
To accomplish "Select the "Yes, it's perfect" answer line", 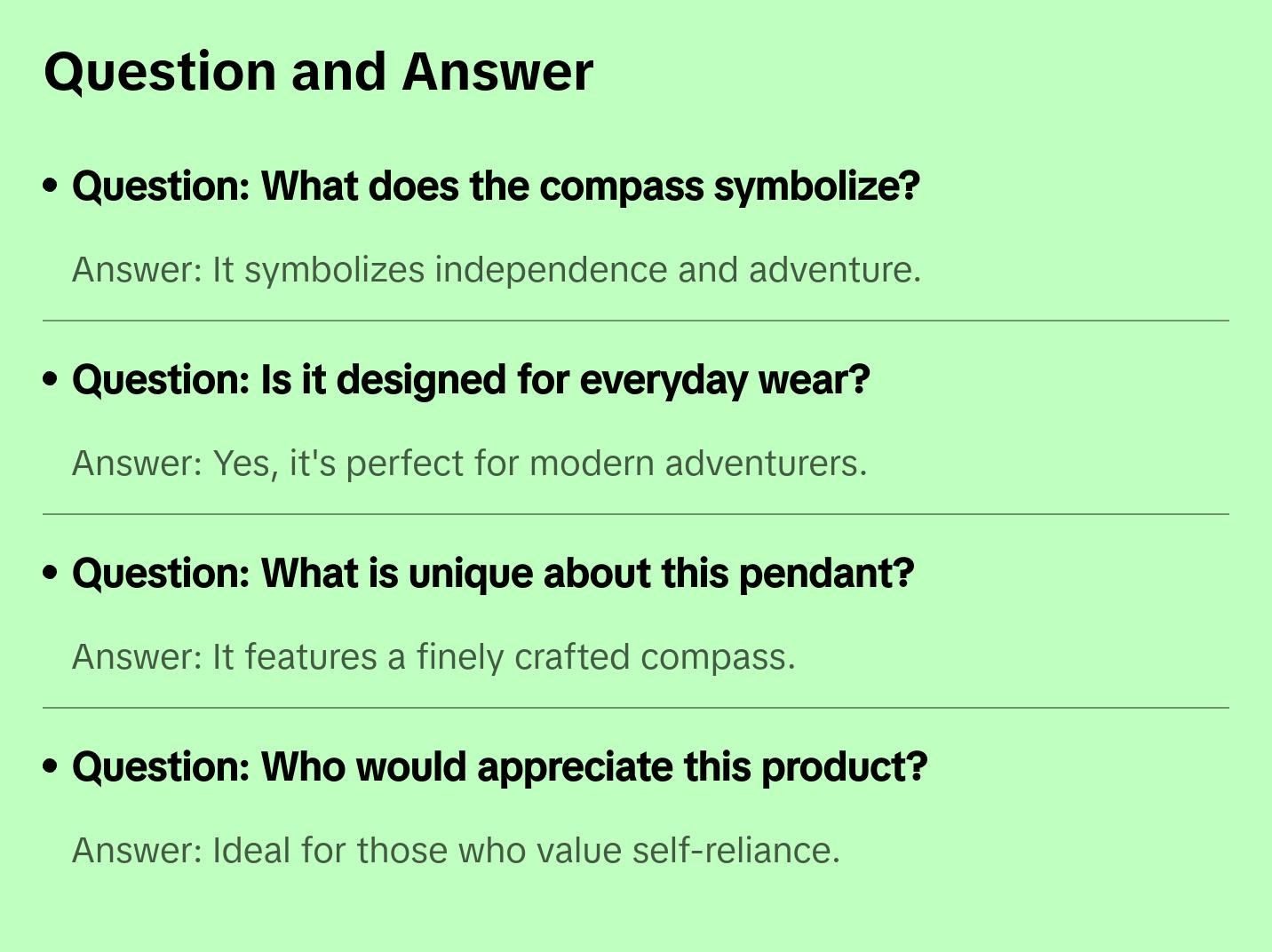I will (x=469, y=464).
